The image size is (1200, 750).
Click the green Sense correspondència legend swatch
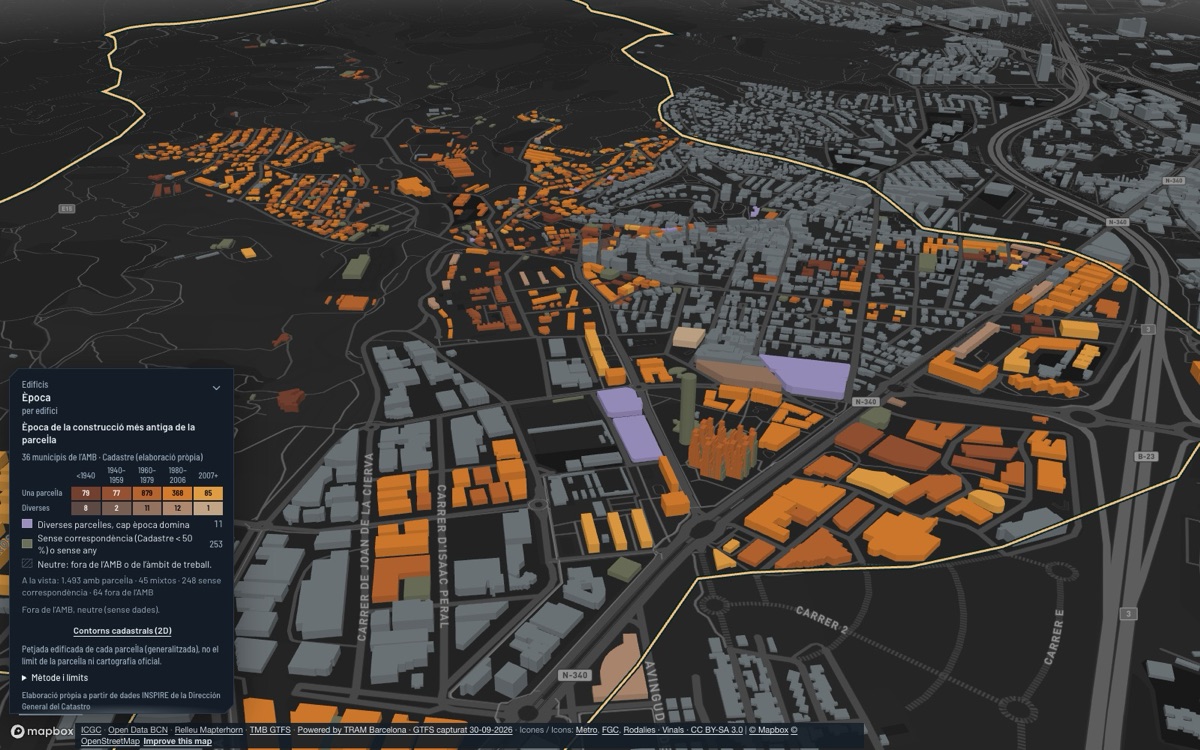point(27,544)
